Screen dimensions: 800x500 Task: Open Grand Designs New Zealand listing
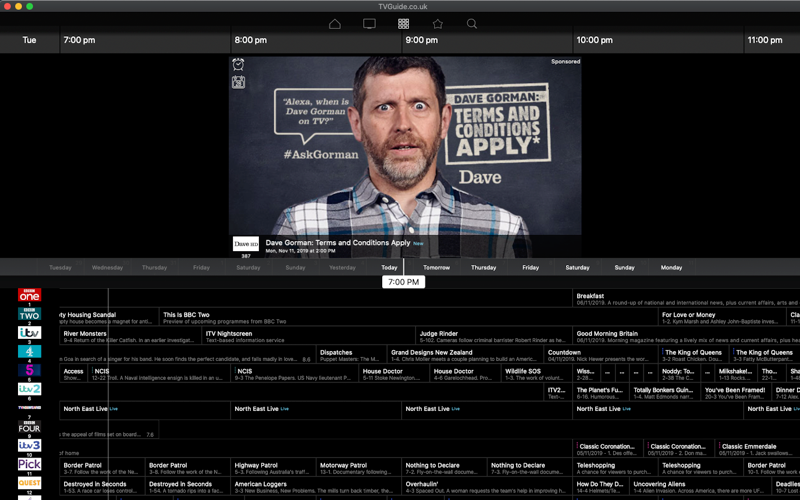465,355
